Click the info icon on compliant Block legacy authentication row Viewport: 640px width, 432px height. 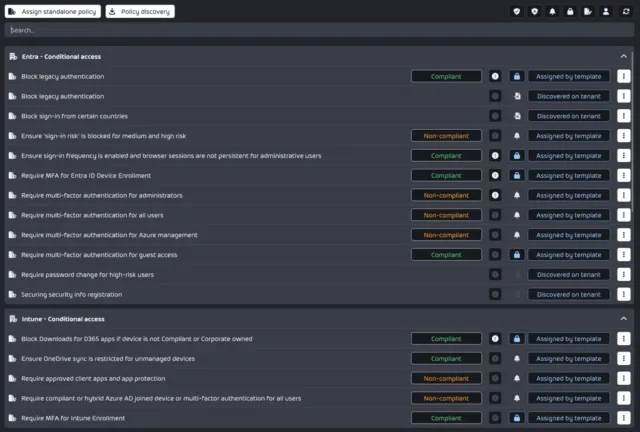tap(495, 76)
